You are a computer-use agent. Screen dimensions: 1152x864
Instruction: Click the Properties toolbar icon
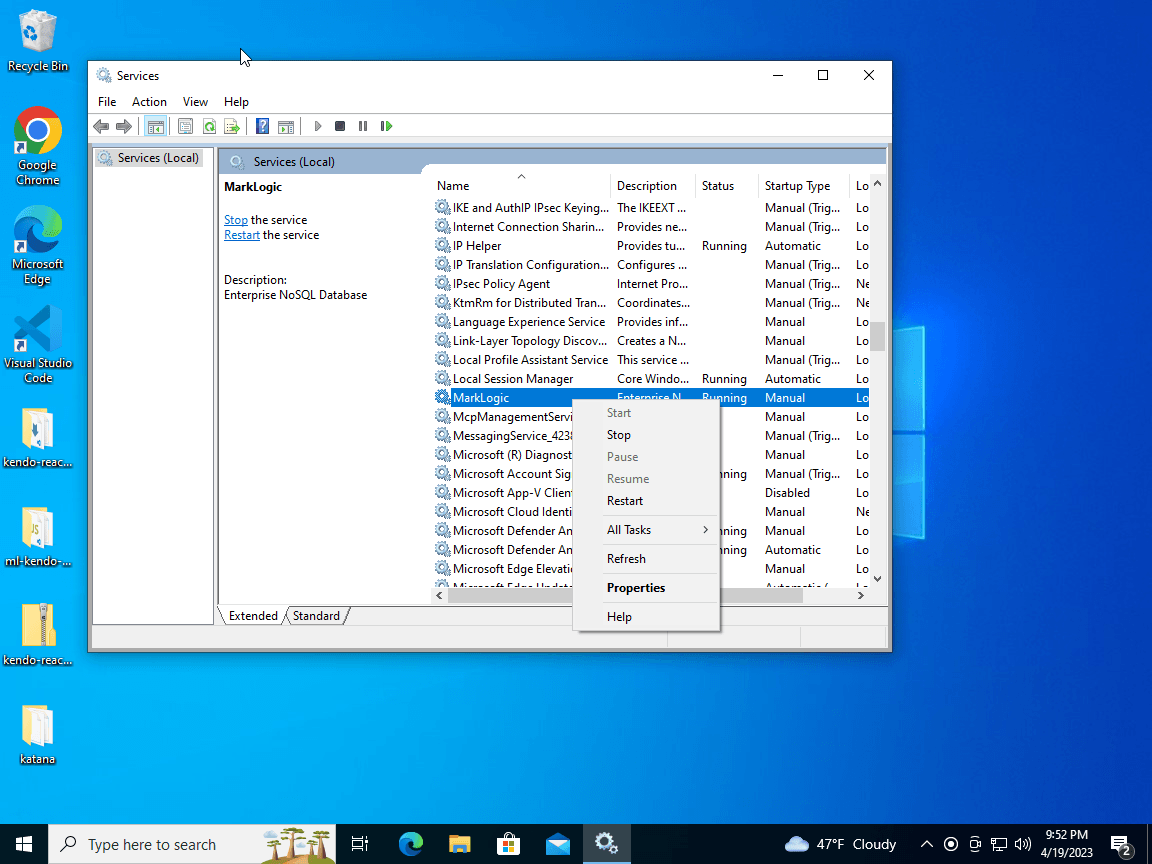(185, 126)
